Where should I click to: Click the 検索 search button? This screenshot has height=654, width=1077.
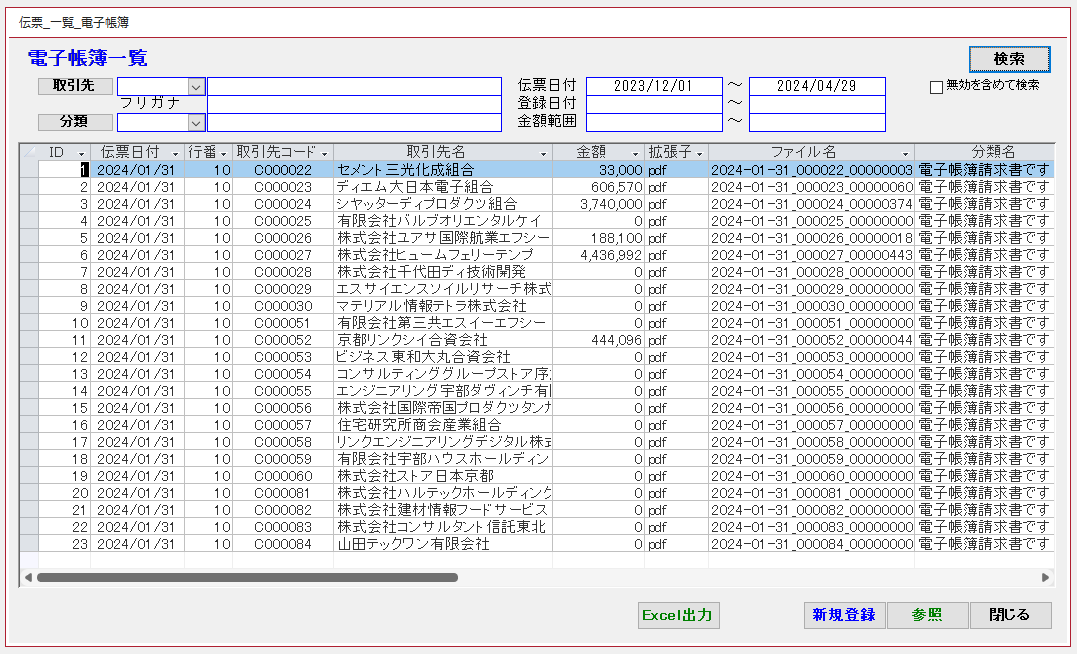(1009, 59)
